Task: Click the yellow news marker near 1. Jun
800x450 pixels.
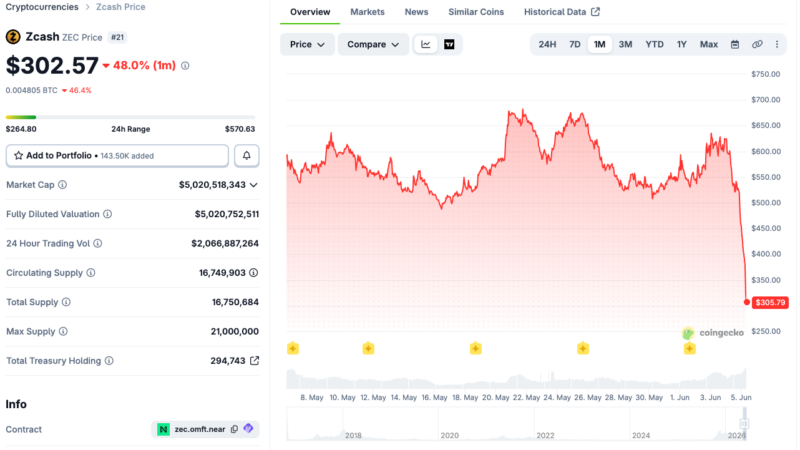Action: click(690, 348)
